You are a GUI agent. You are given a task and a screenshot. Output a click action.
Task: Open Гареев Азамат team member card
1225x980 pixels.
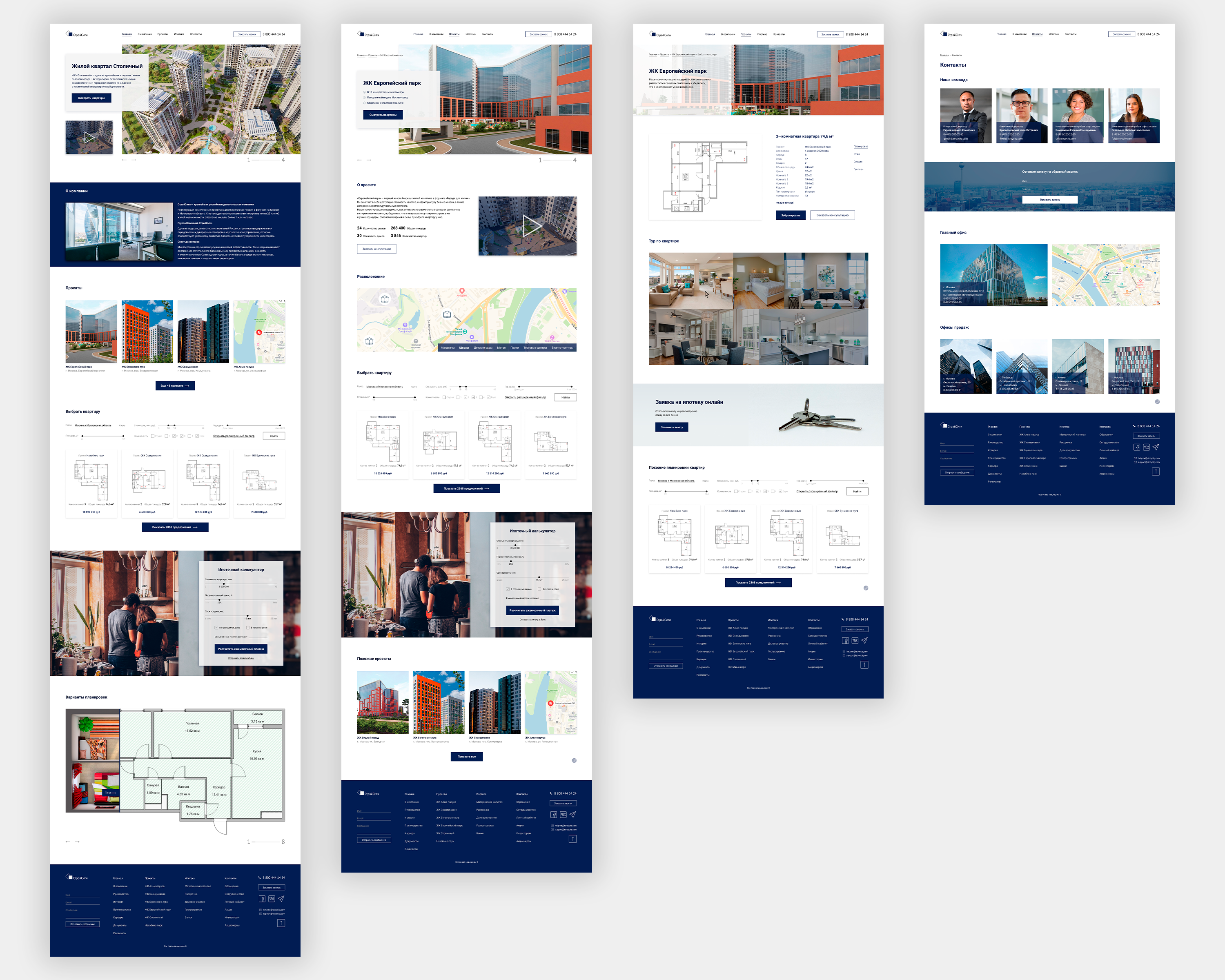click(966, 115)
